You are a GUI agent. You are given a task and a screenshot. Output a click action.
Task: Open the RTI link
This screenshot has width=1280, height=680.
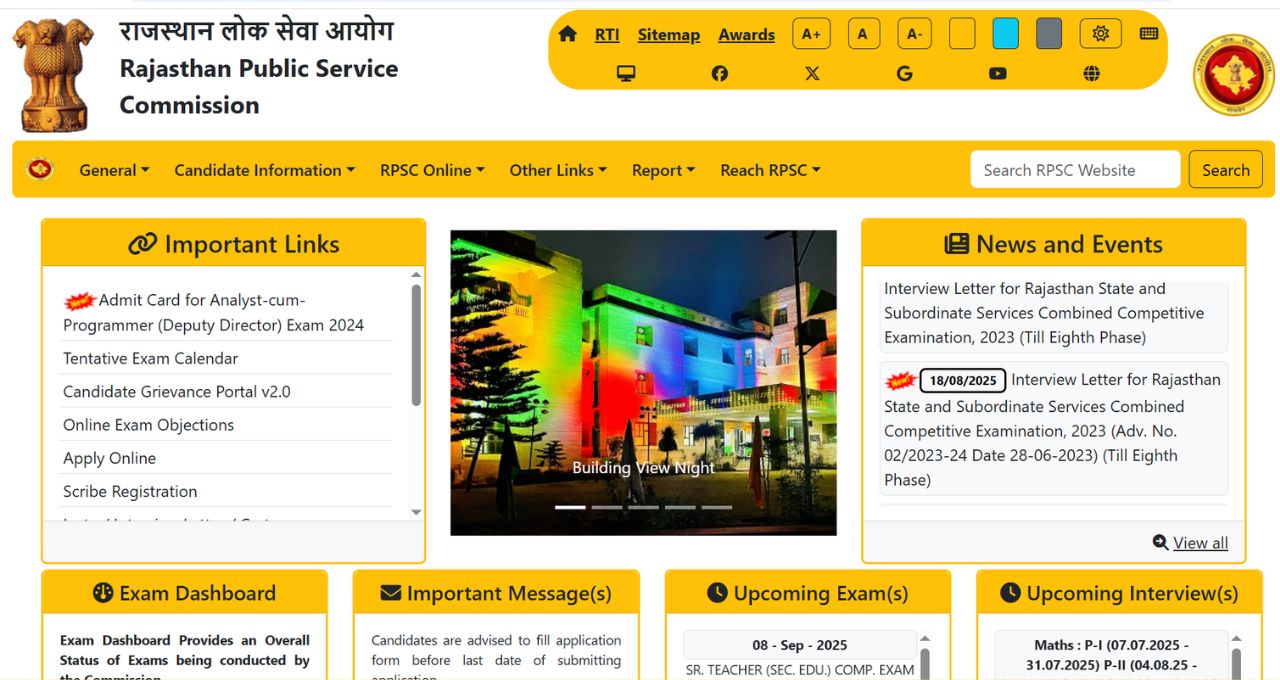click(x=607, y=34)
